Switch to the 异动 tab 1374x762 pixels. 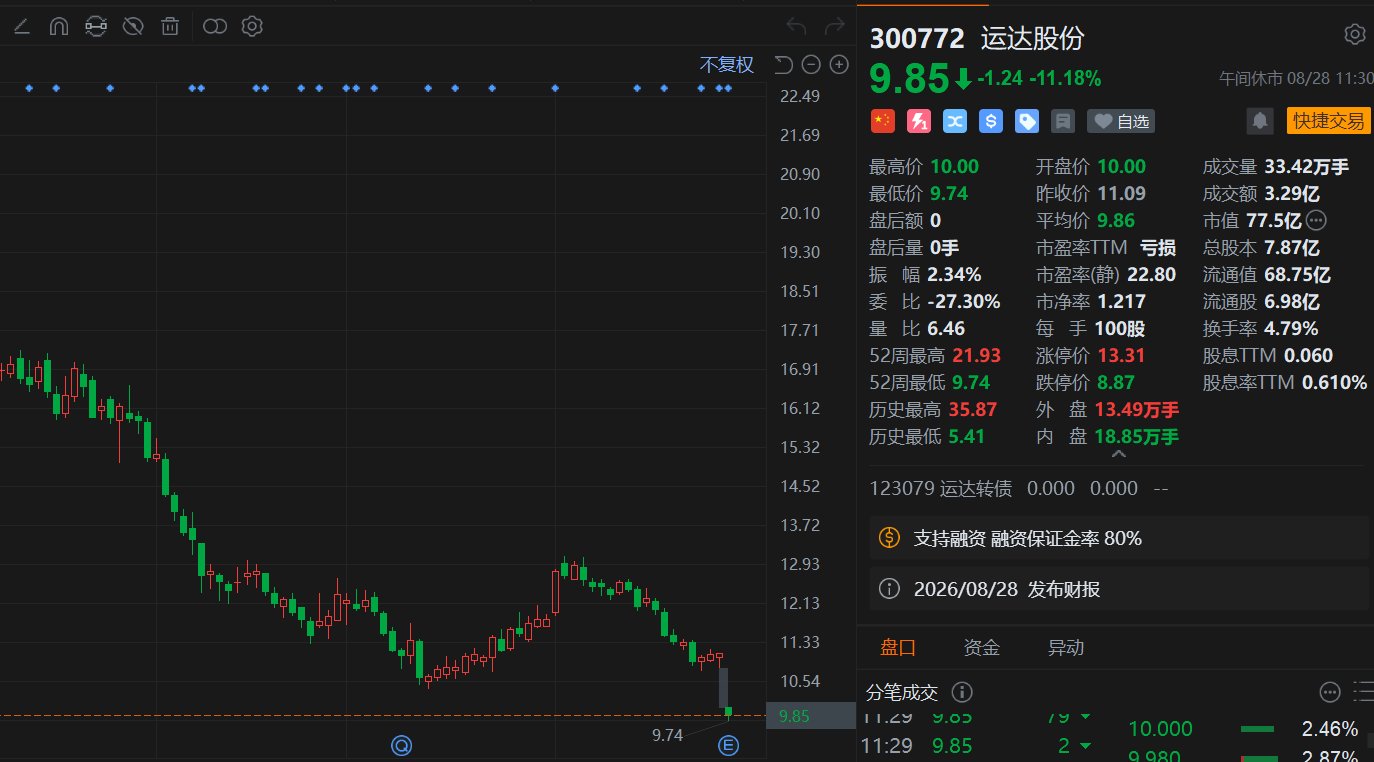pos(1065,648)
